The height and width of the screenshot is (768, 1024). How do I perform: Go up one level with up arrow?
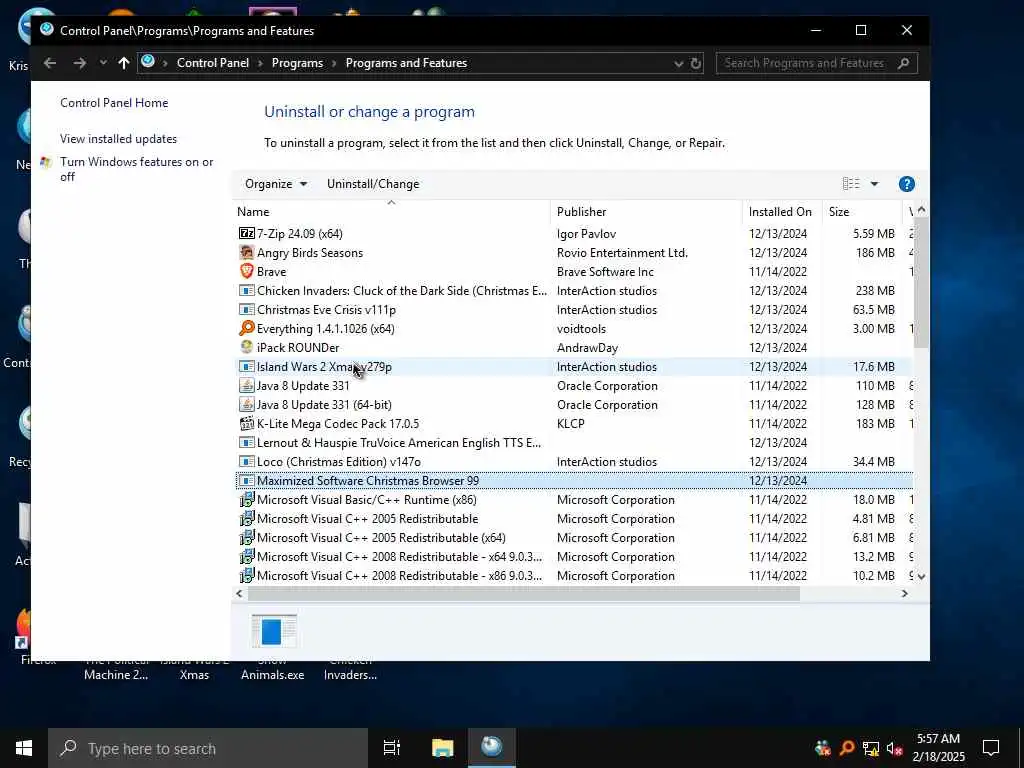(123, 63)
